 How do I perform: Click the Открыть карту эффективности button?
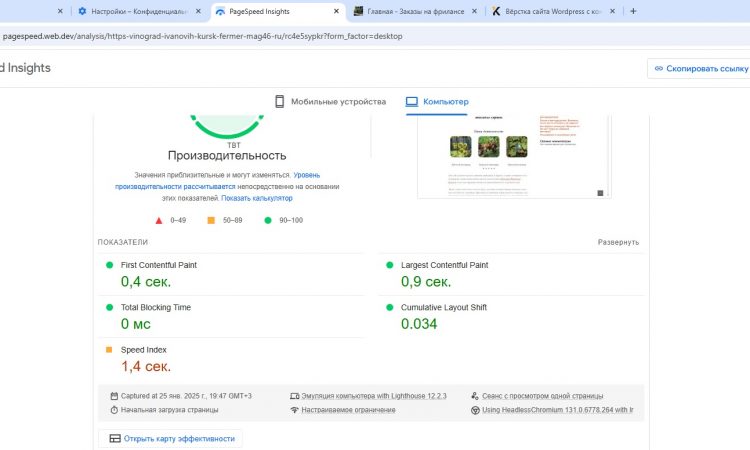tap(170, 439)
